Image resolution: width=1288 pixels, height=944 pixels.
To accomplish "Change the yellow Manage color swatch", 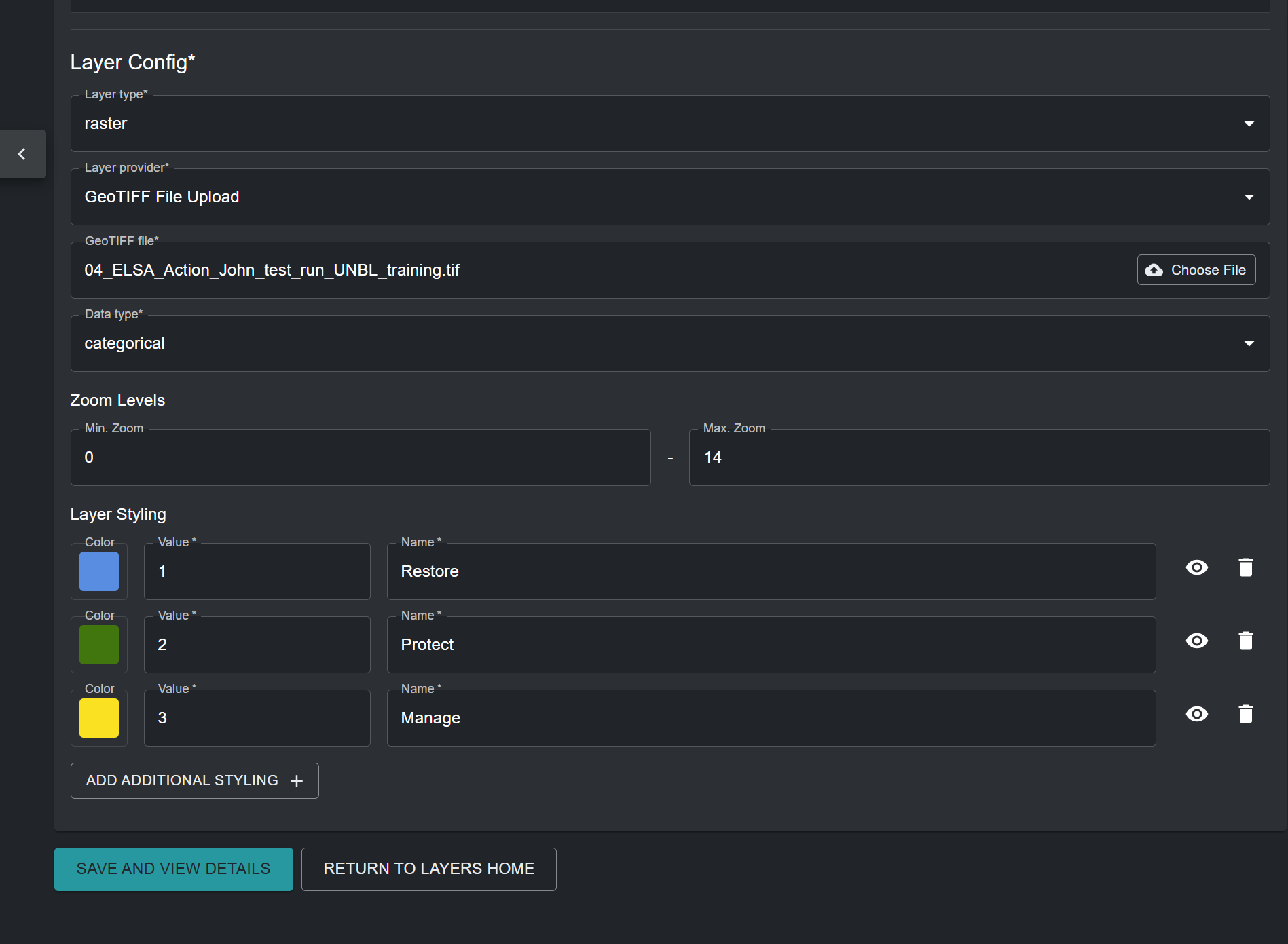I will [x=99, y=718].
